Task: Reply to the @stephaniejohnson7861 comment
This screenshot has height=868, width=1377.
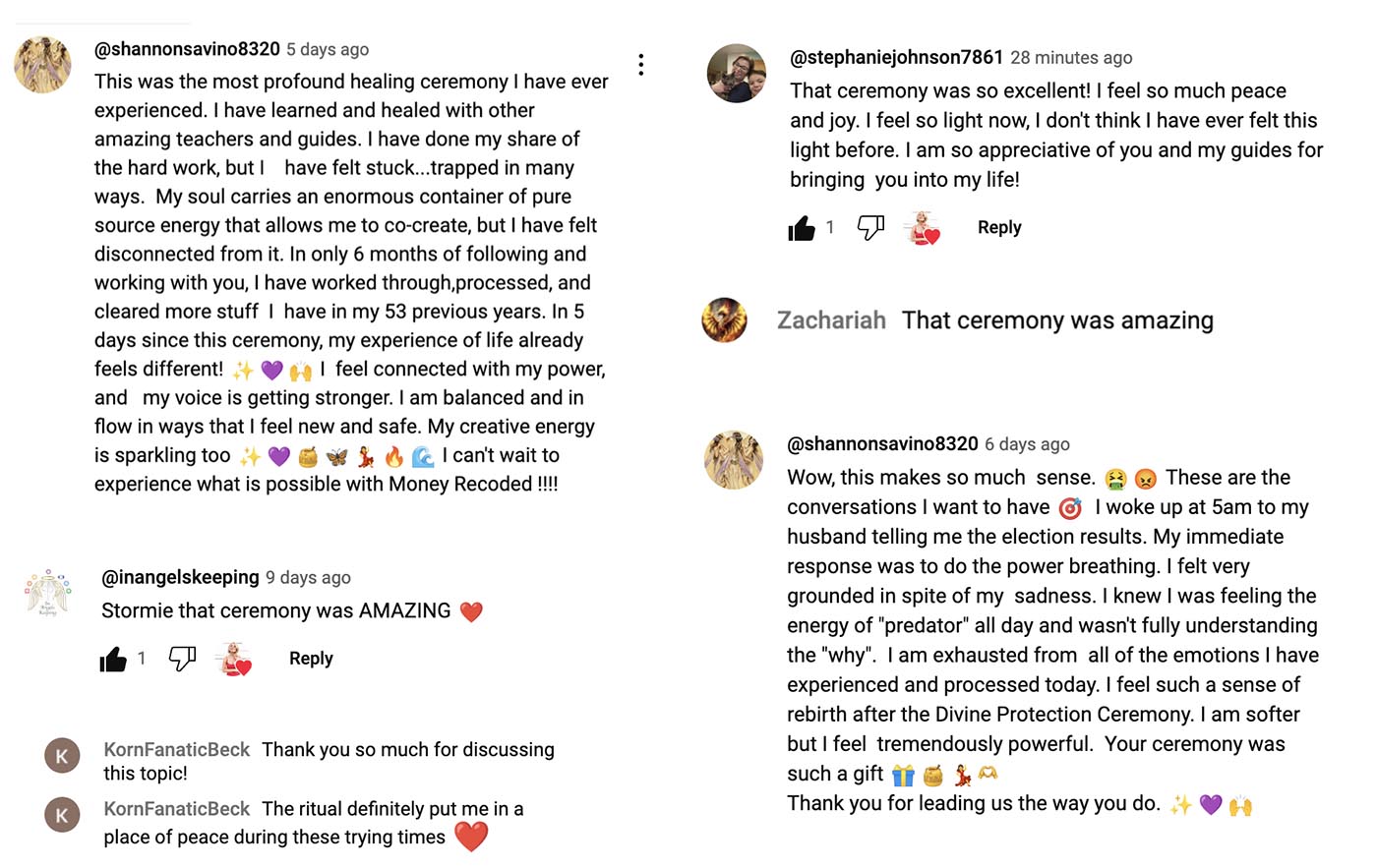Action: pos(999,228)
